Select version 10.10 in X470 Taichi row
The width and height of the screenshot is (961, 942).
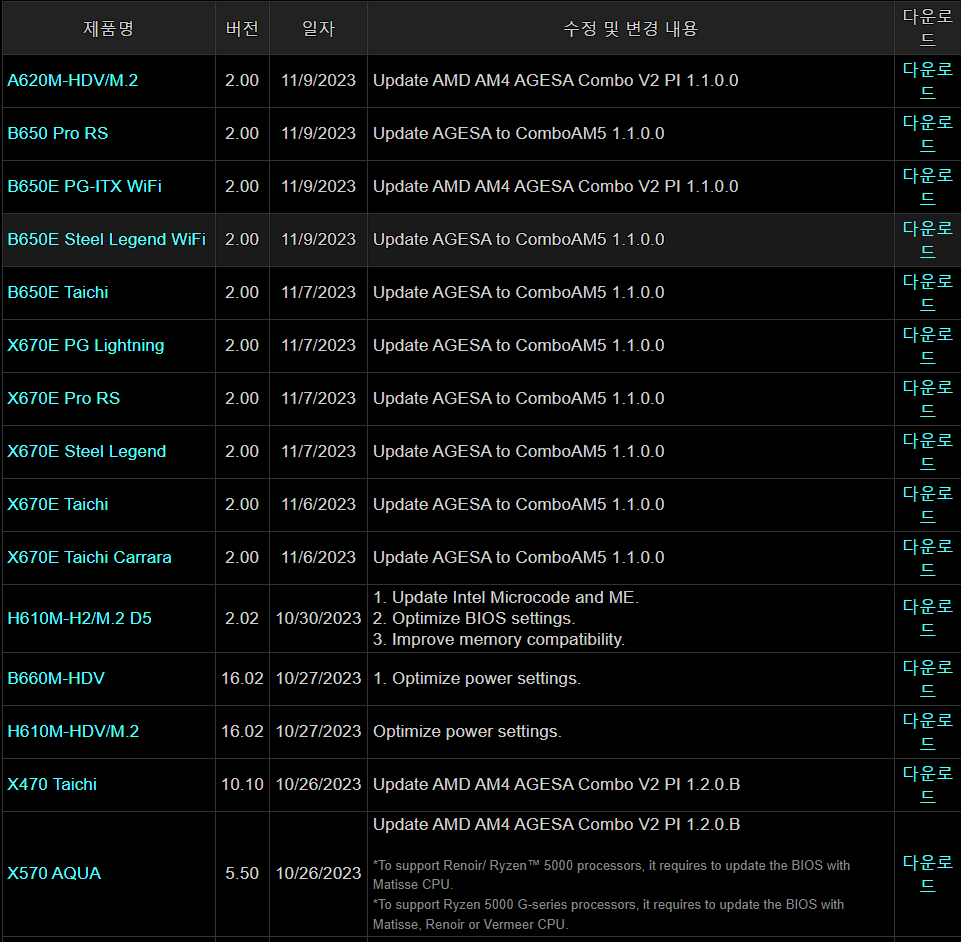[x=242, y=784]
